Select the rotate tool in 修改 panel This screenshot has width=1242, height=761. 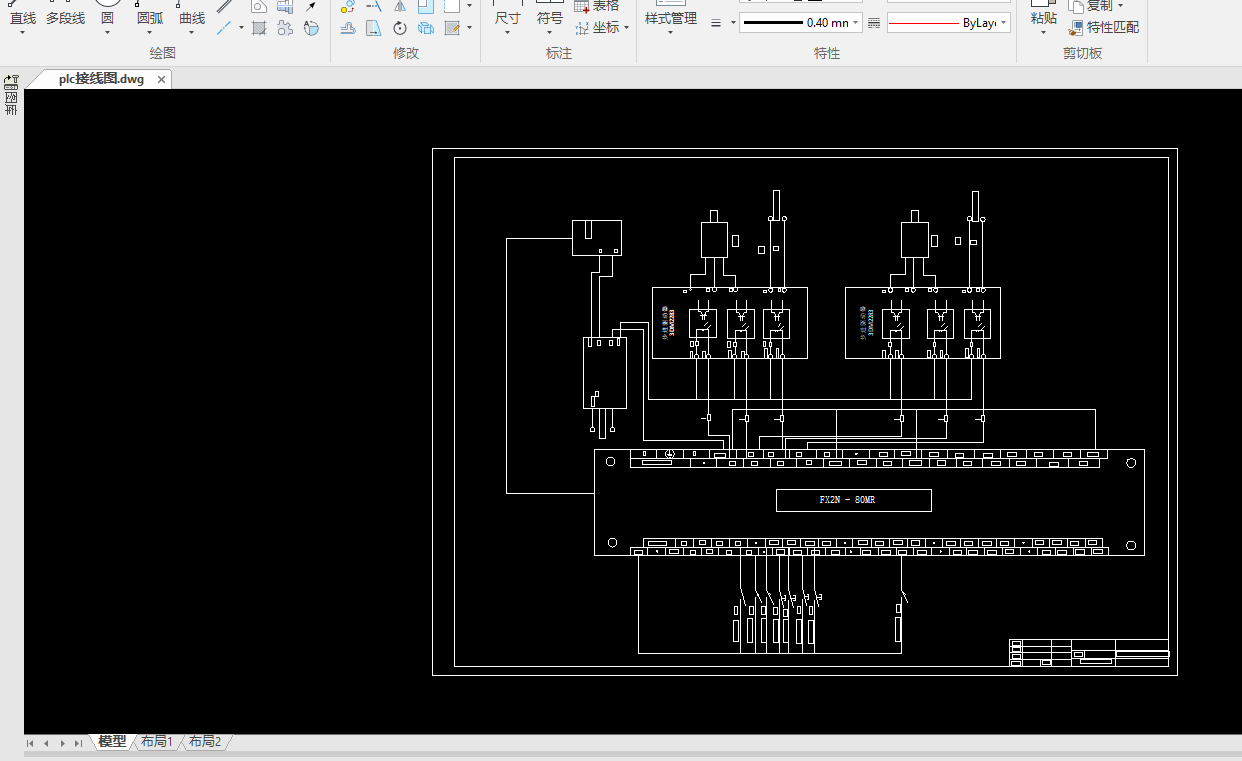tap(400, 28)
